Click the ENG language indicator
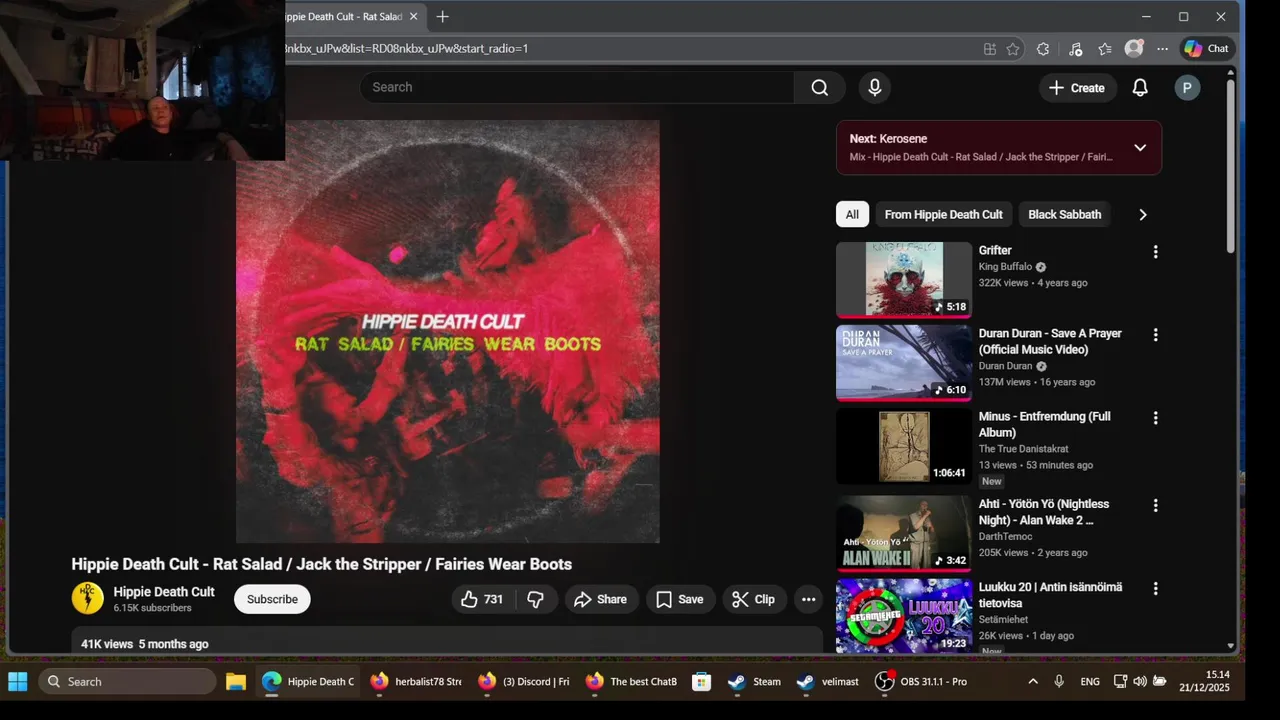Screen dimensions: 1280x720 (1090, 682)
